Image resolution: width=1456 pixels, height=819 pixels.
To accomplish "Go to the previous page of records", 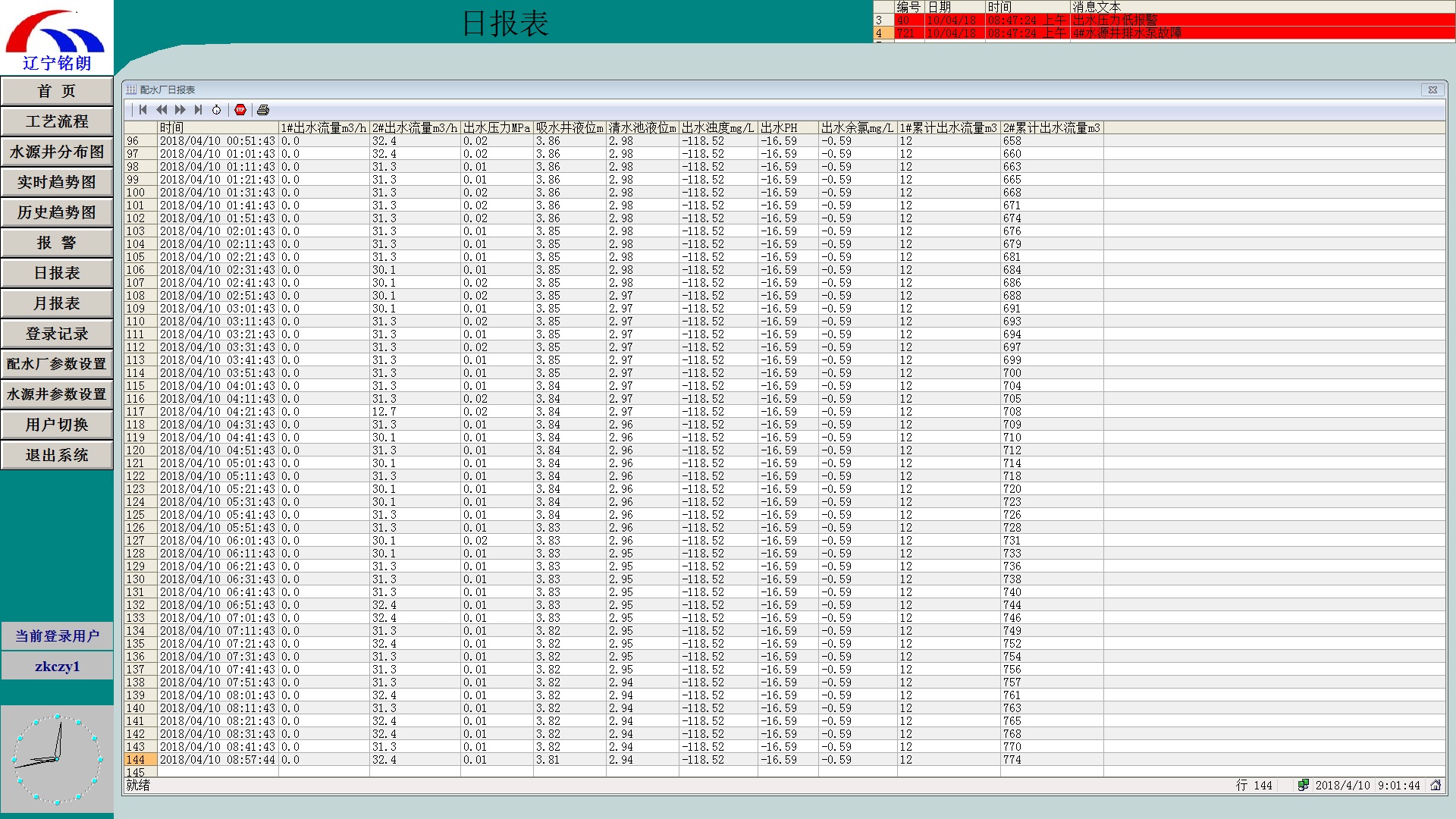I will [x=162, y=110].
